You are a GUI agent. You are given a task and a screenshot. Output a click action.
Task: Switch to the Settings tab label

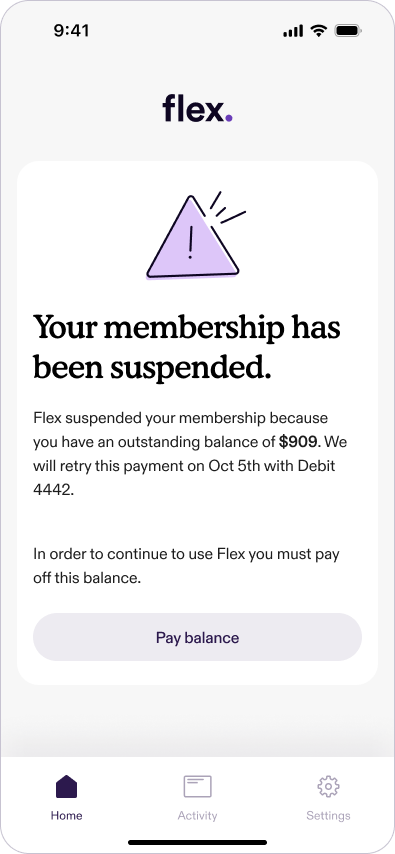329,815
